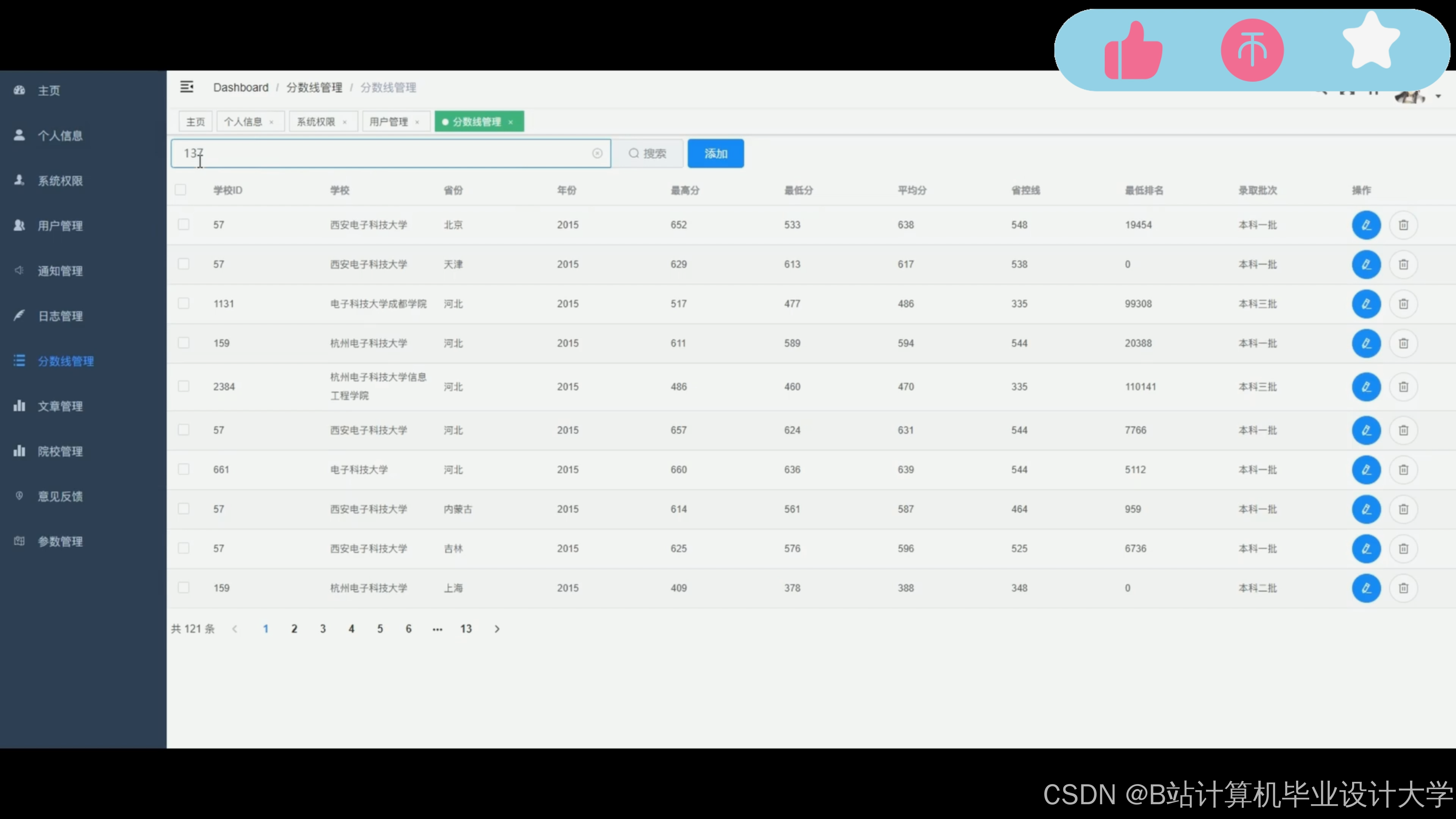Select the checkbox for the 2384 row
The image size is (1456, 819).
pos(183,387)
